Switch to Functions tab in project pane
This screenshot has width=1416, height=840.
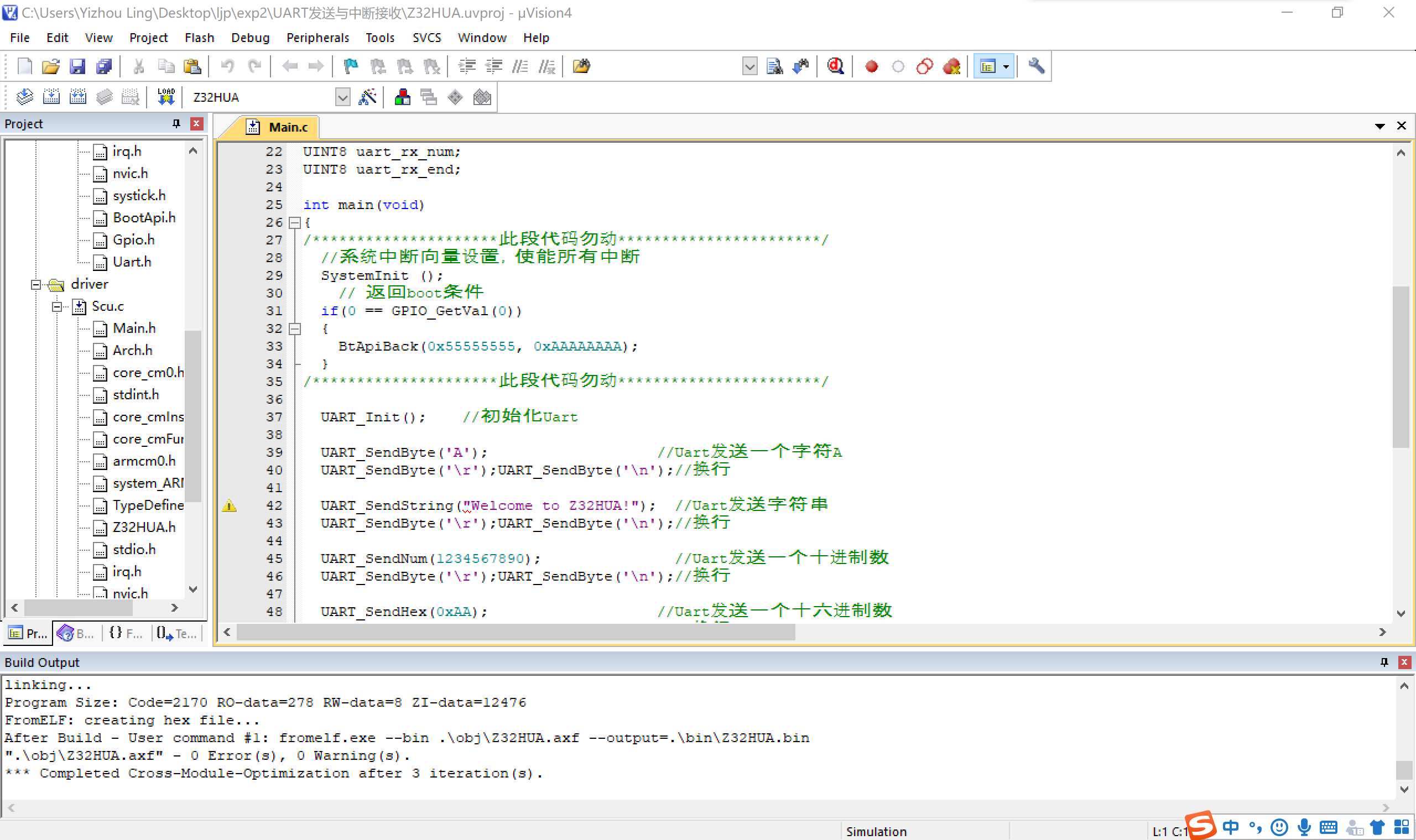pyautogui.click(x=125, y=633)
